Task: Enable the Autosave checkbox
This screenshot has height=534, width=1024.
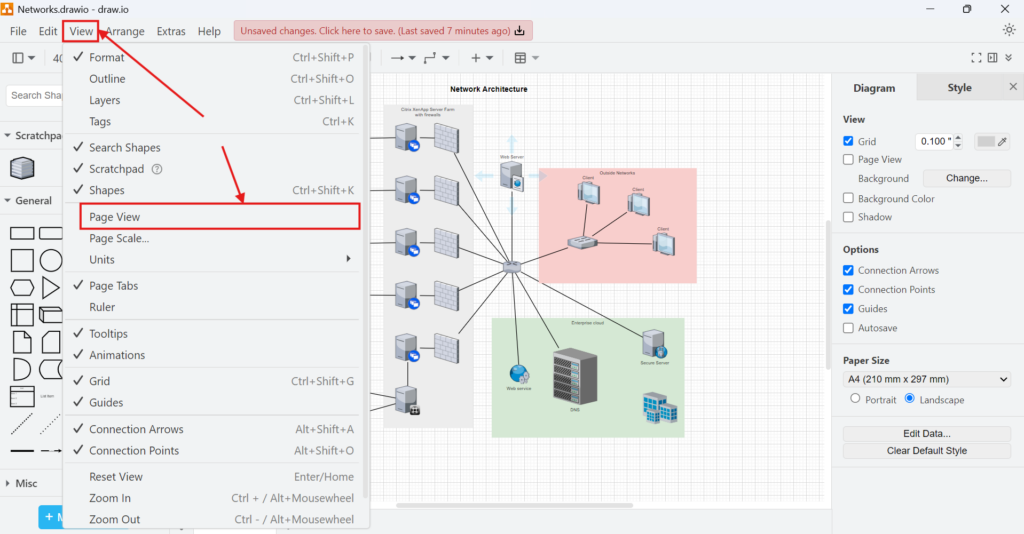Action: tap(849, 328)
